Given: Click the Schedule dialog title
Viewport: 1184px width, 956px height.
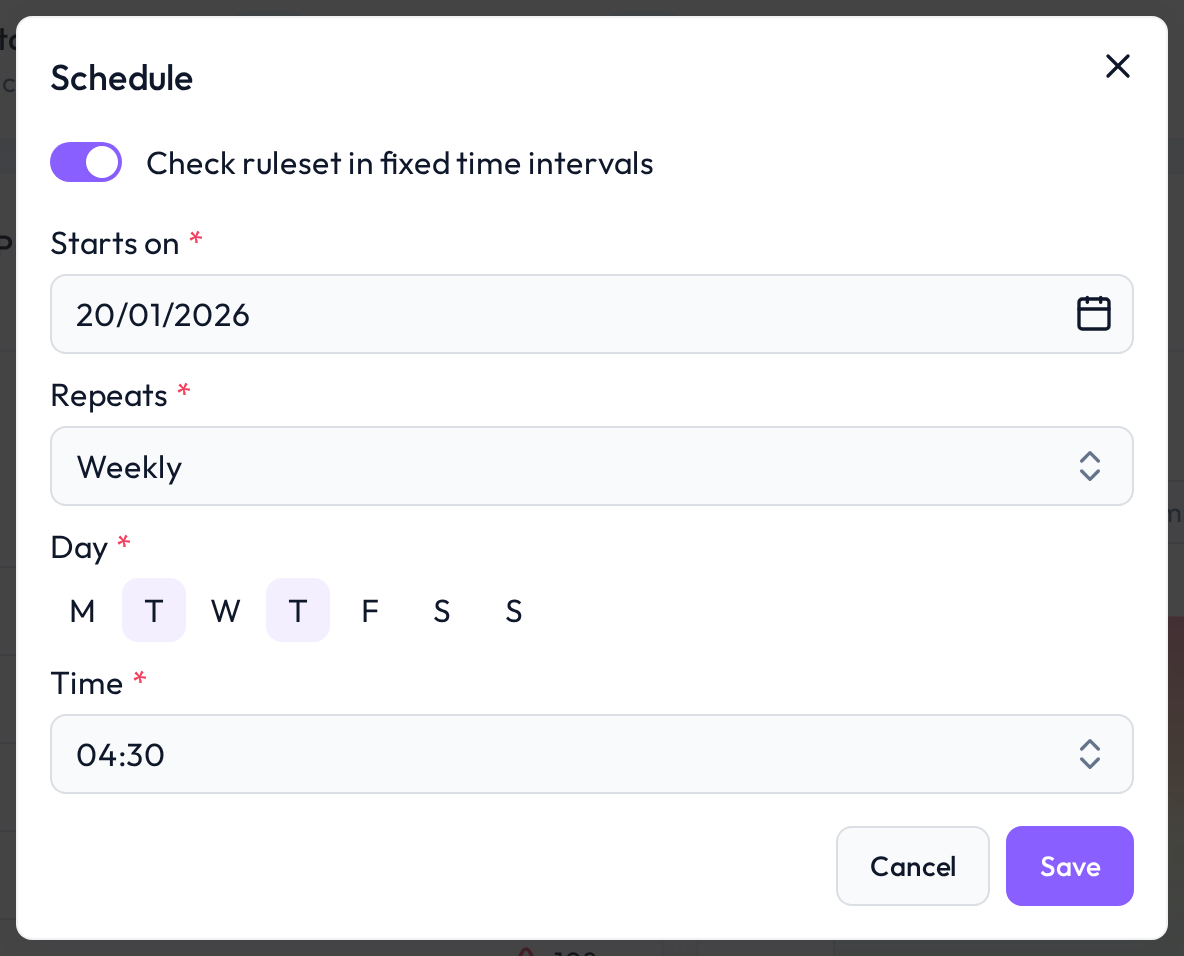Looking at the screenshot, I should (x=122, y=79).
